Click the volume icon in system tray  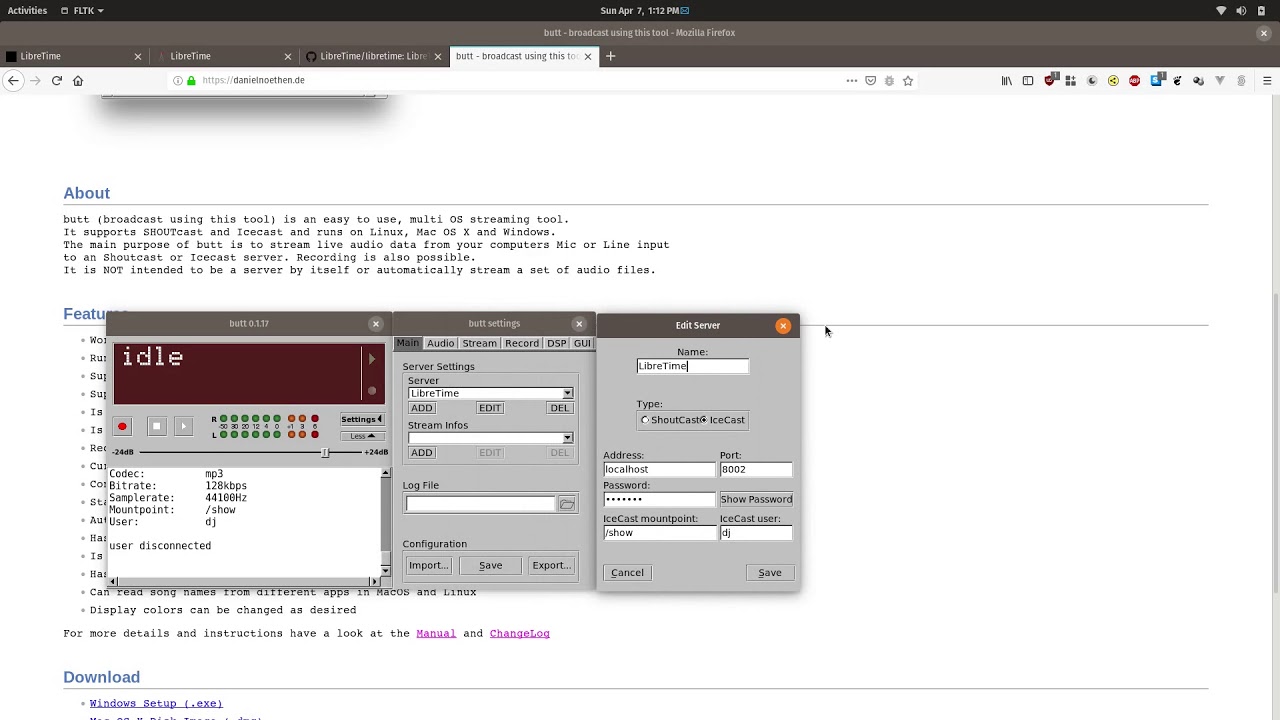click(1241, 10)
